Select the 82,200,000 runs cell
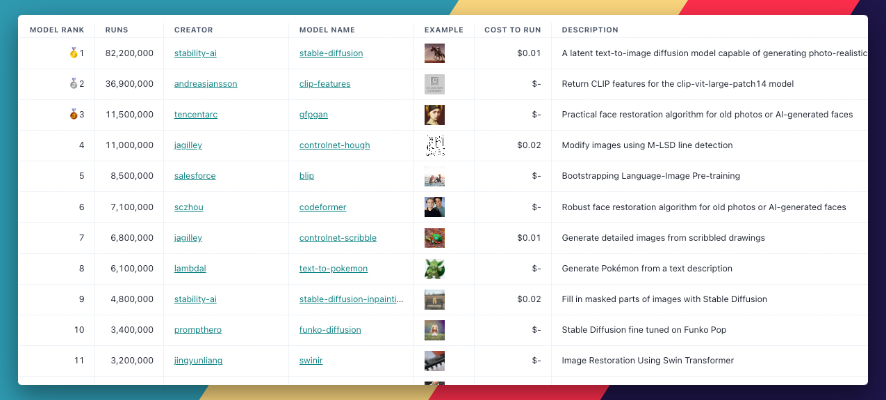The height and width of the screenshot is (400, 886). point(129,53)
